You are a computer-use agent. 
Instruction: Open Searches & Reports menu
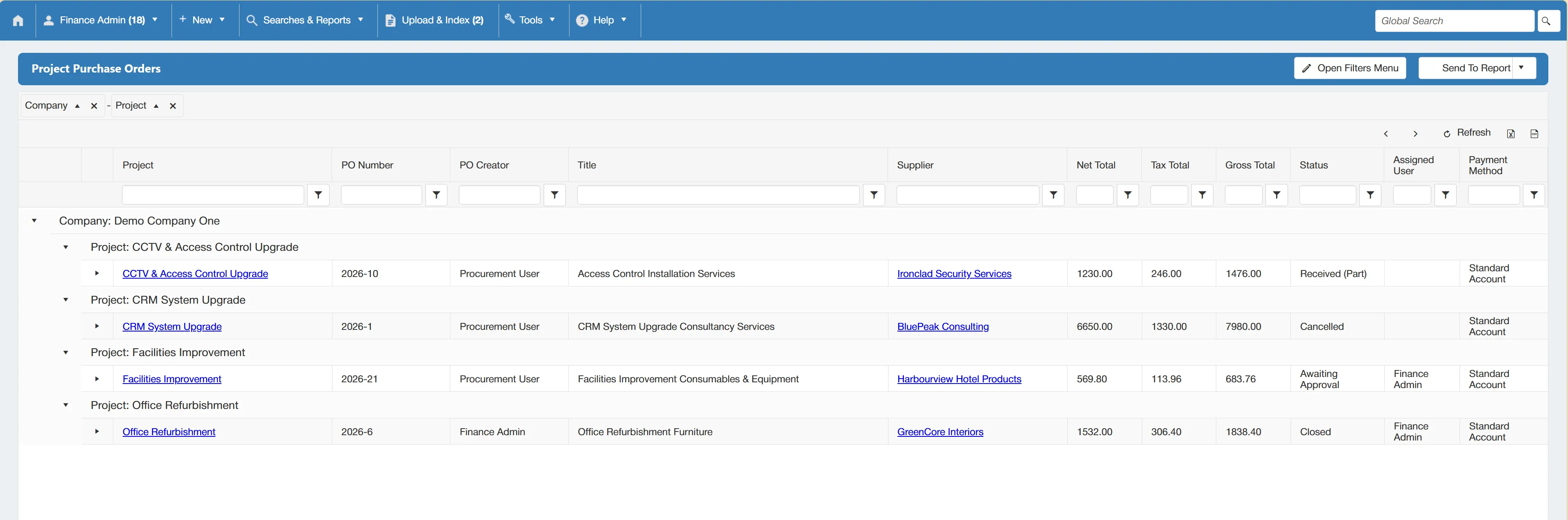305,20
